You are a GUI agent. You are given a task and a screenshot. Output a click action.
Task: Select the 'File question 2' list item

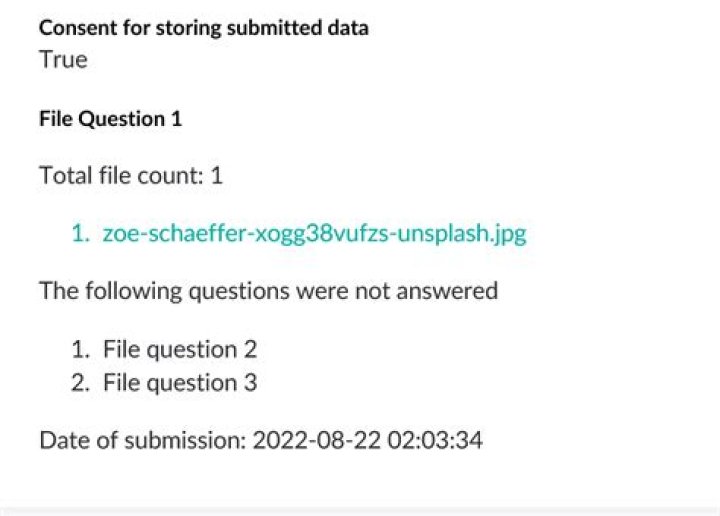180,349
